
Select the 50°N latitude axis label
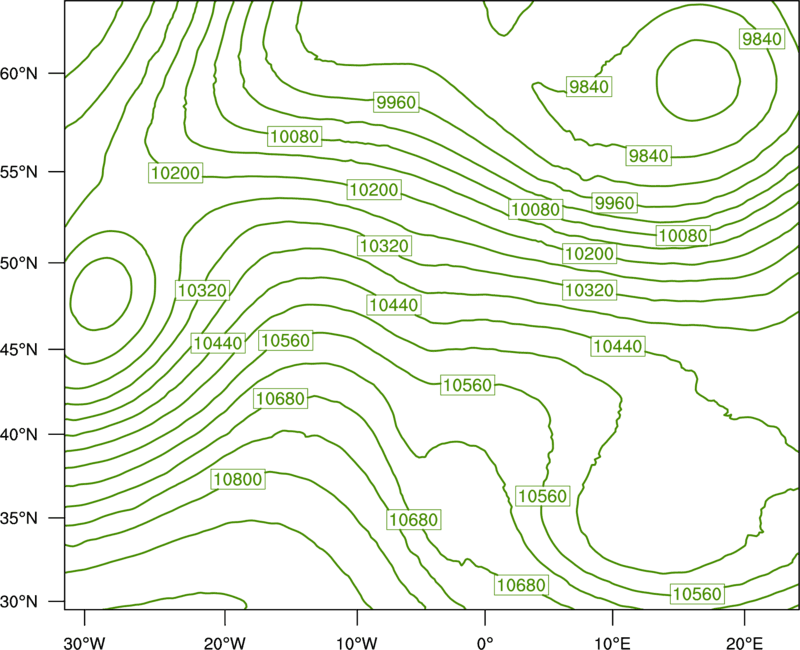(19, 263)
